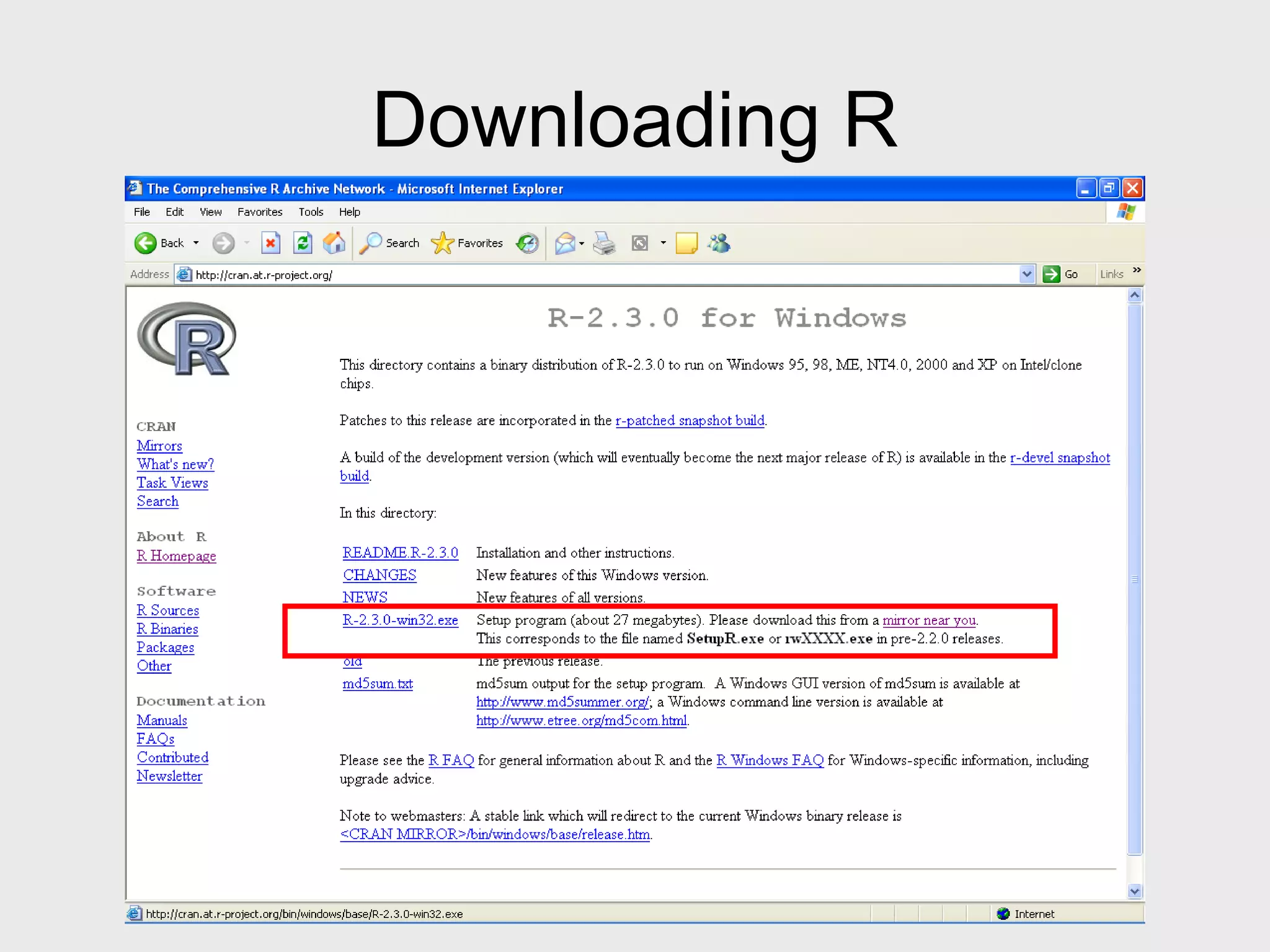Click the Edit toolbar icon next to printer
Image resolution: width=1270 pixels, height=952 pixels.
click(640, 243)
